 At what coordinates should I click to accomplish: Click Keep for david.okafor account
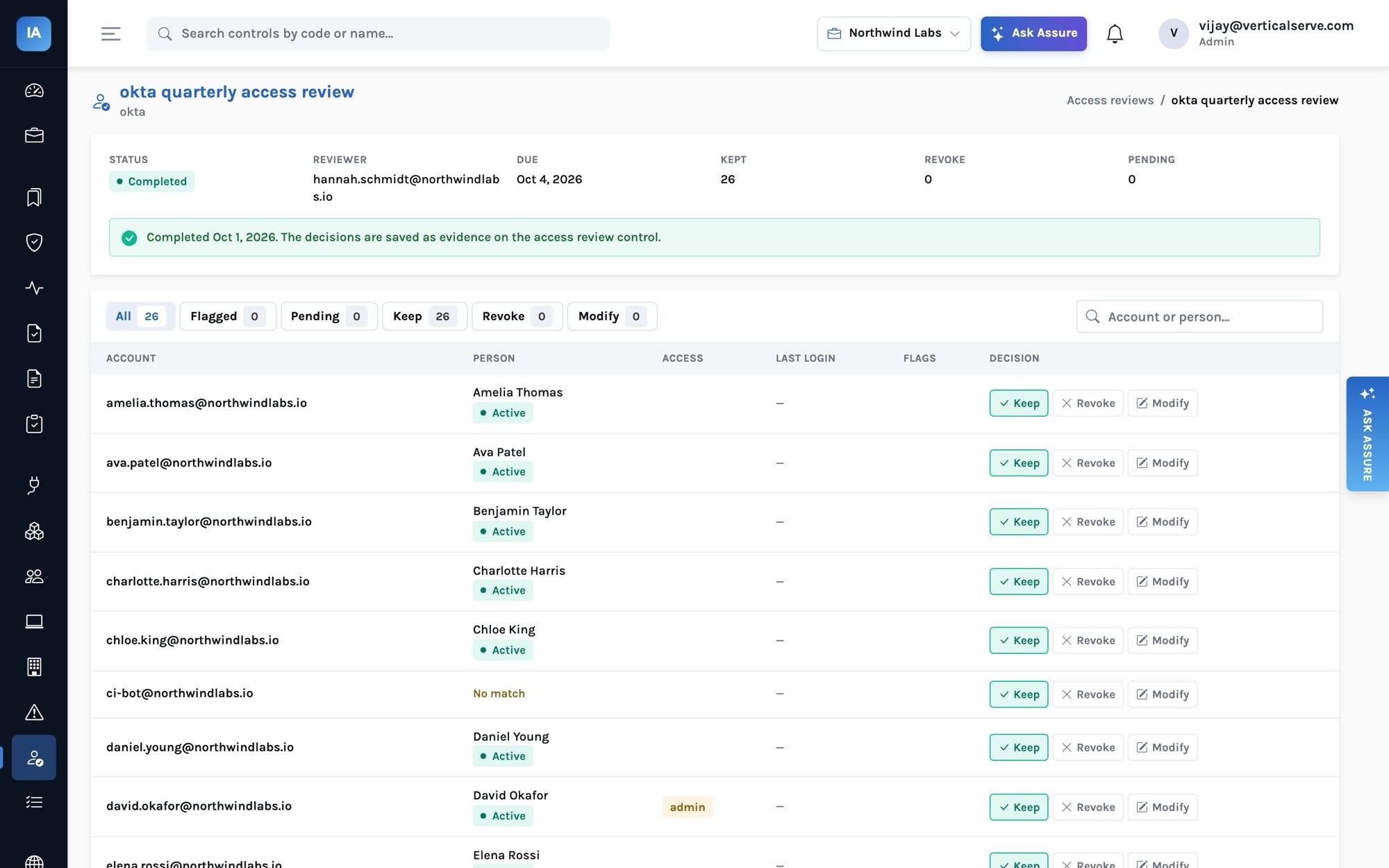pos(1019,807)
